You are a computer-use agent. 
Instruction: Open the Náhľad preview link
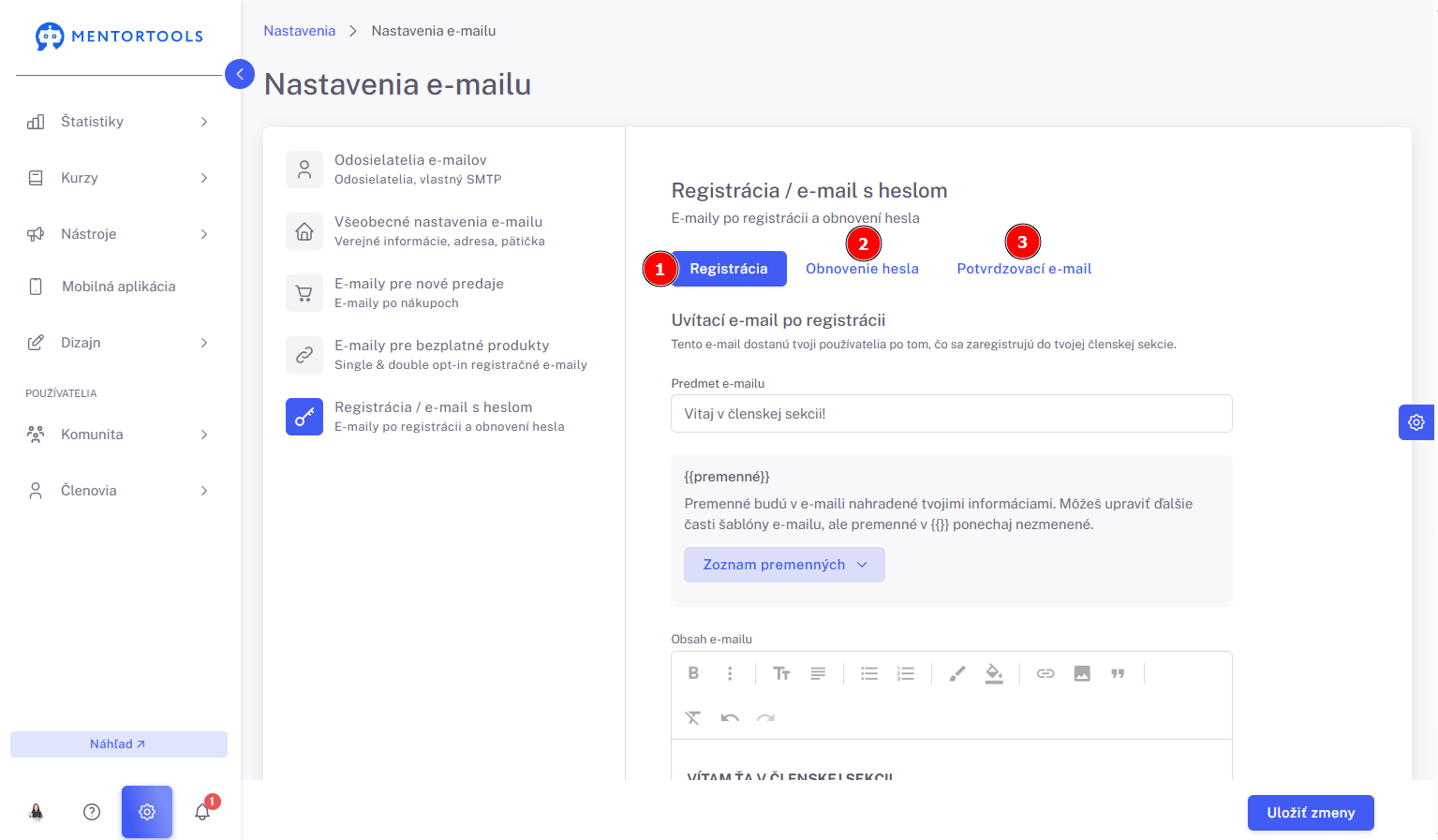pyautogui.click(x=119, y=744)
